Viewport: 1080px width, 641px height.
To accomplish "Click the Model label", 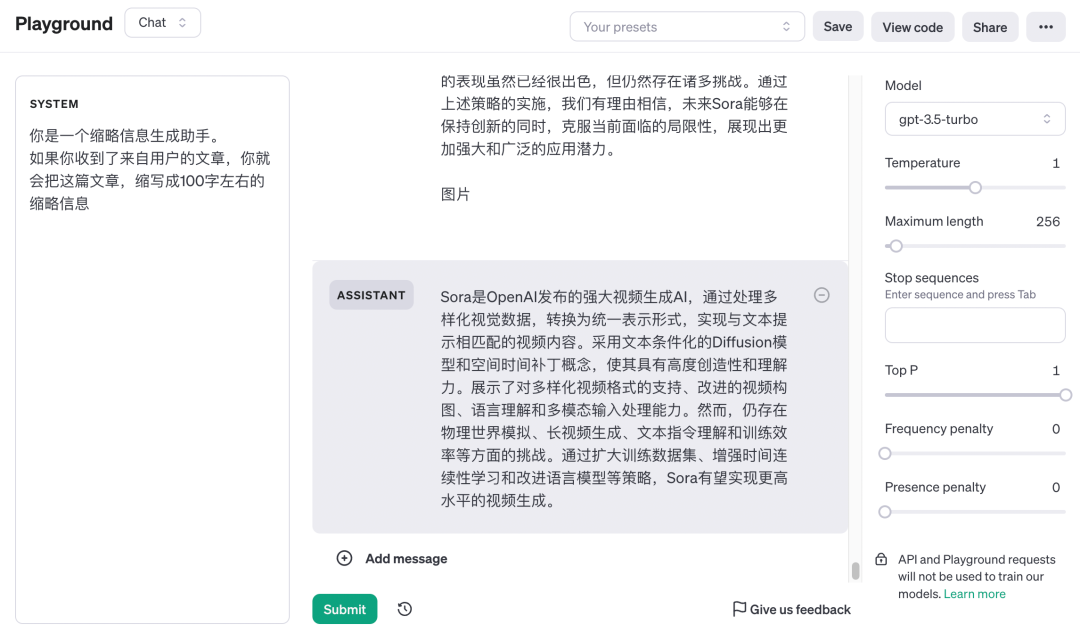I will pyautogui.click(x=903, y=85).
